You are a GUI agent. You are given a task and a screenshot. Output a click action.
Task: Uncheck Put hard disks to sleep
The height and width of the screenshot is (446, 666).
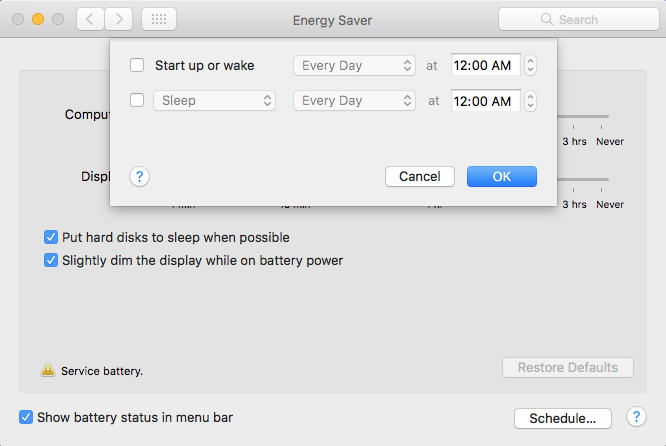51,238
